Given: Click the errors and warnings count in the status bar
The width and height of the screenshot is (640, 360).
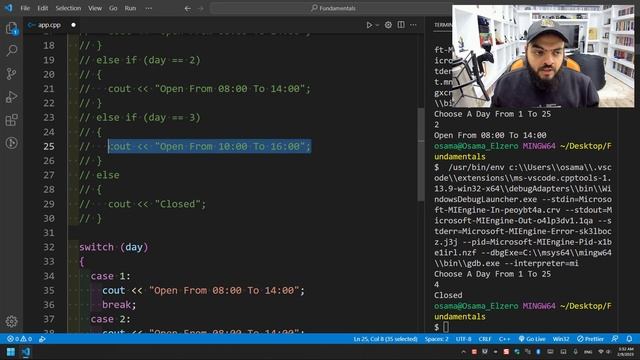Looking at the screenshot, I should point(19,339).
